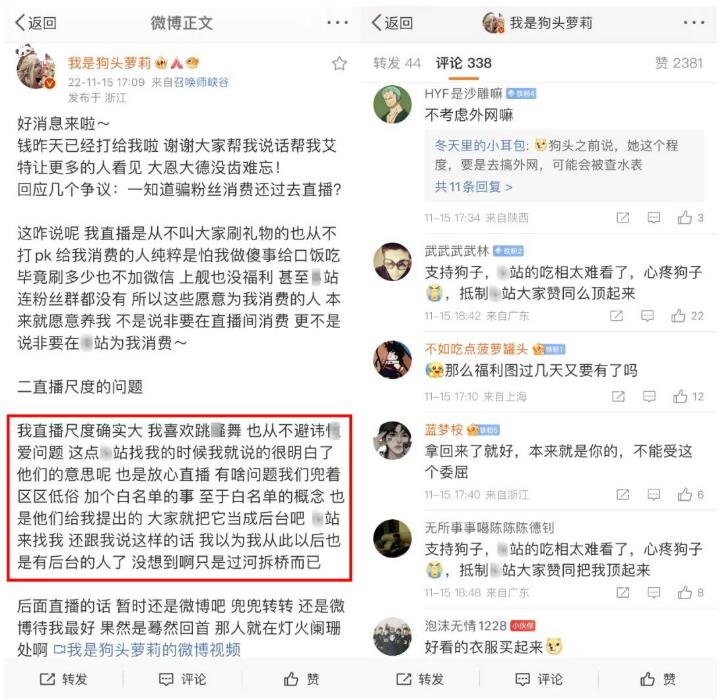Like the 蓝梦桉 comment
The image size is (721, 699).
(690, 494)
